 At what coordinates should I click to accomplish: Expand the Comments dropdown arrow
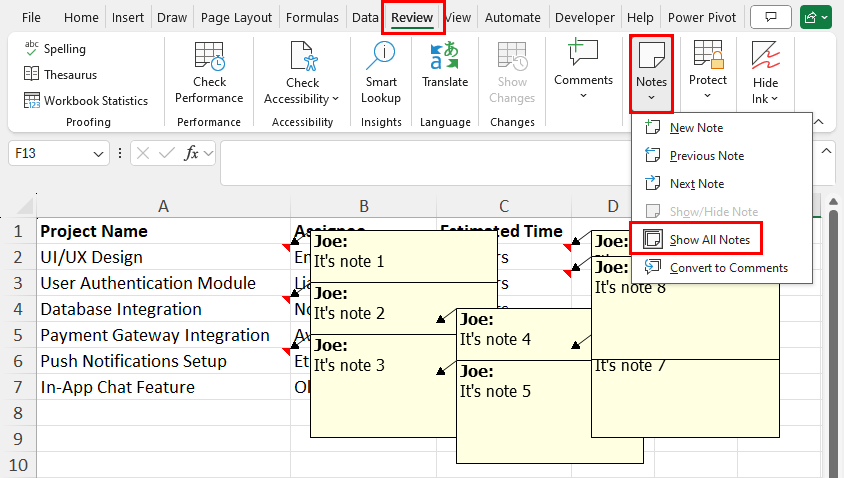pyautogui.click(x=583, y=96)
